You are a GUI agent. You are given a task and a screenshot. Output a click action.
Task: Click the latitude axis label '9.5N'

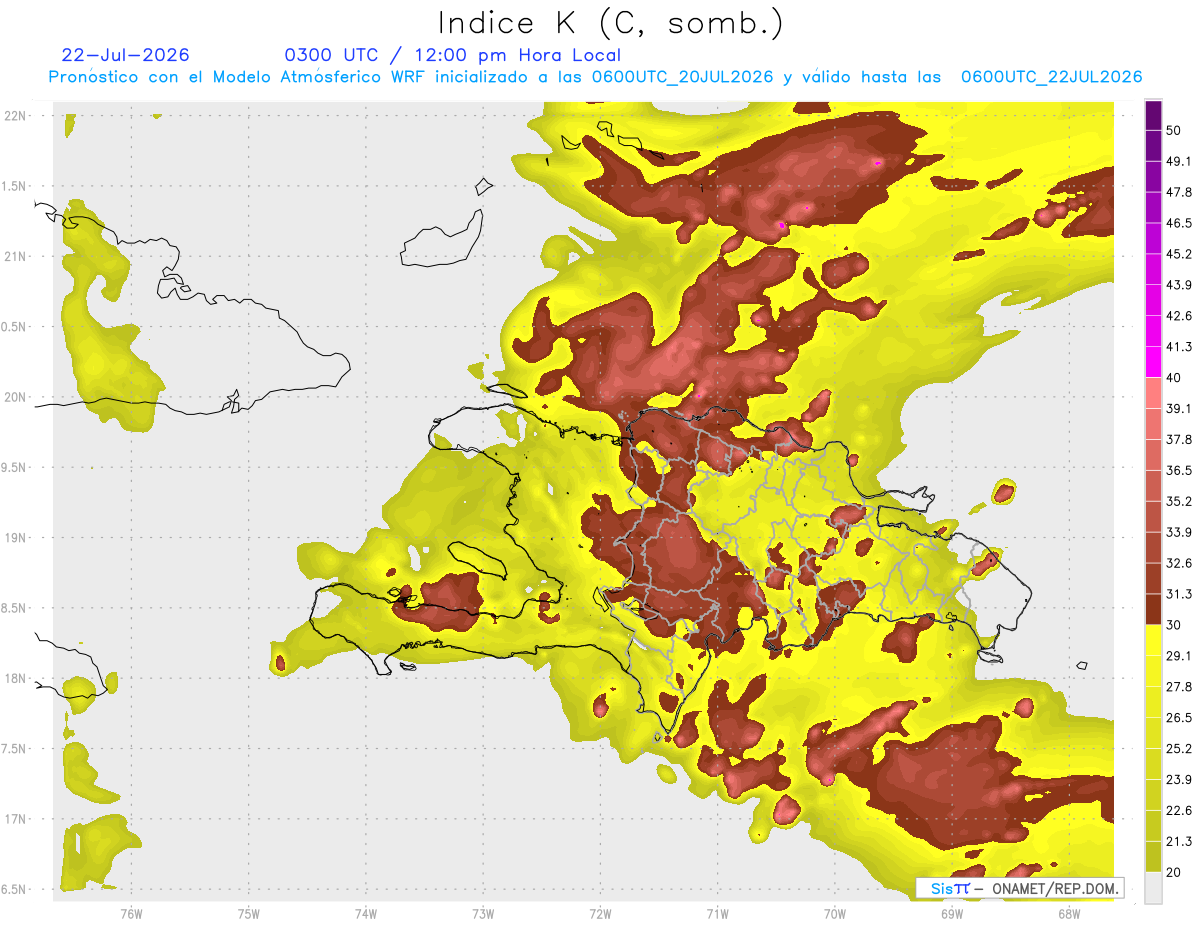pos(15,468)
